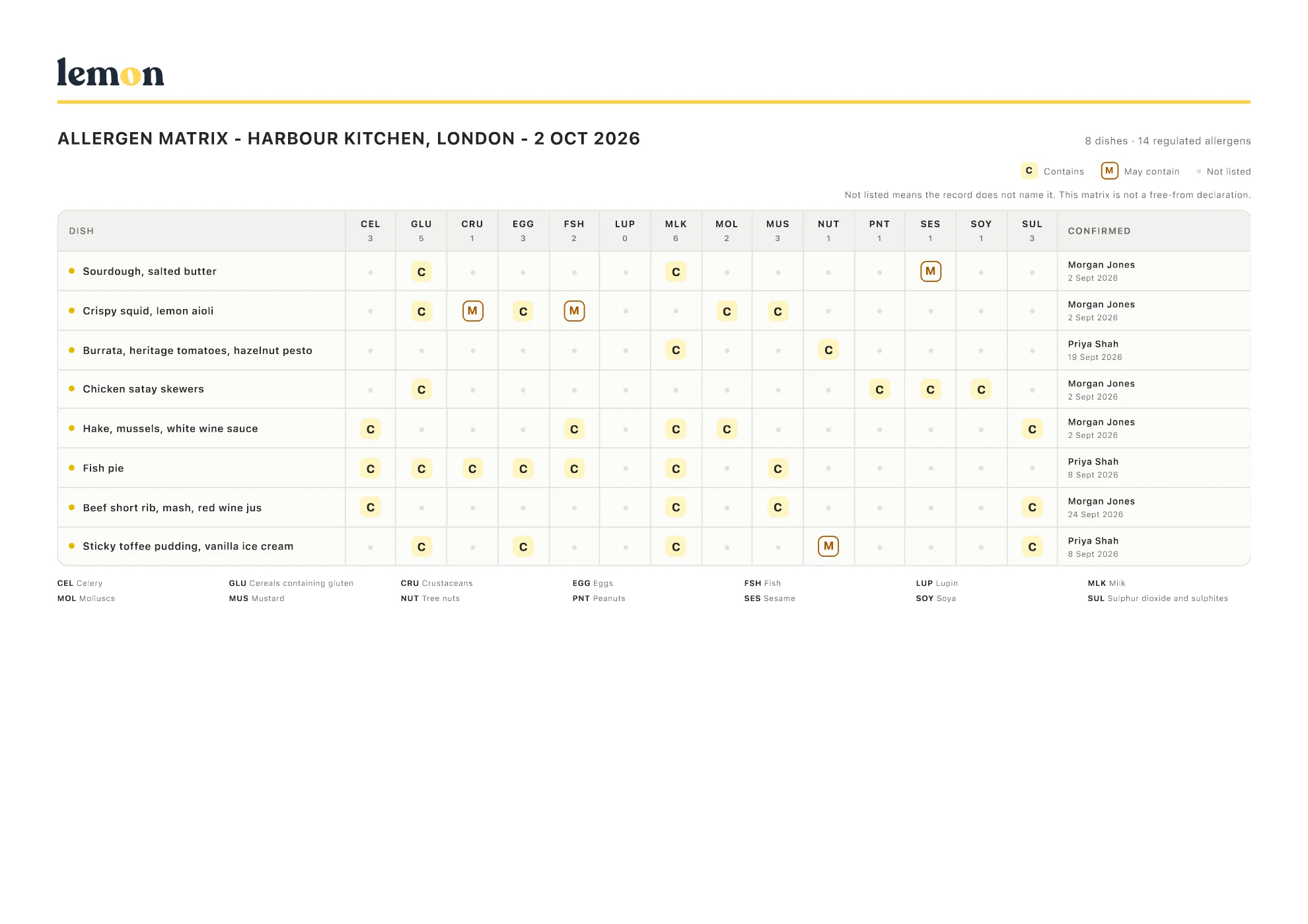Click Hake's sulphites Contains badge

(1032, 429)
